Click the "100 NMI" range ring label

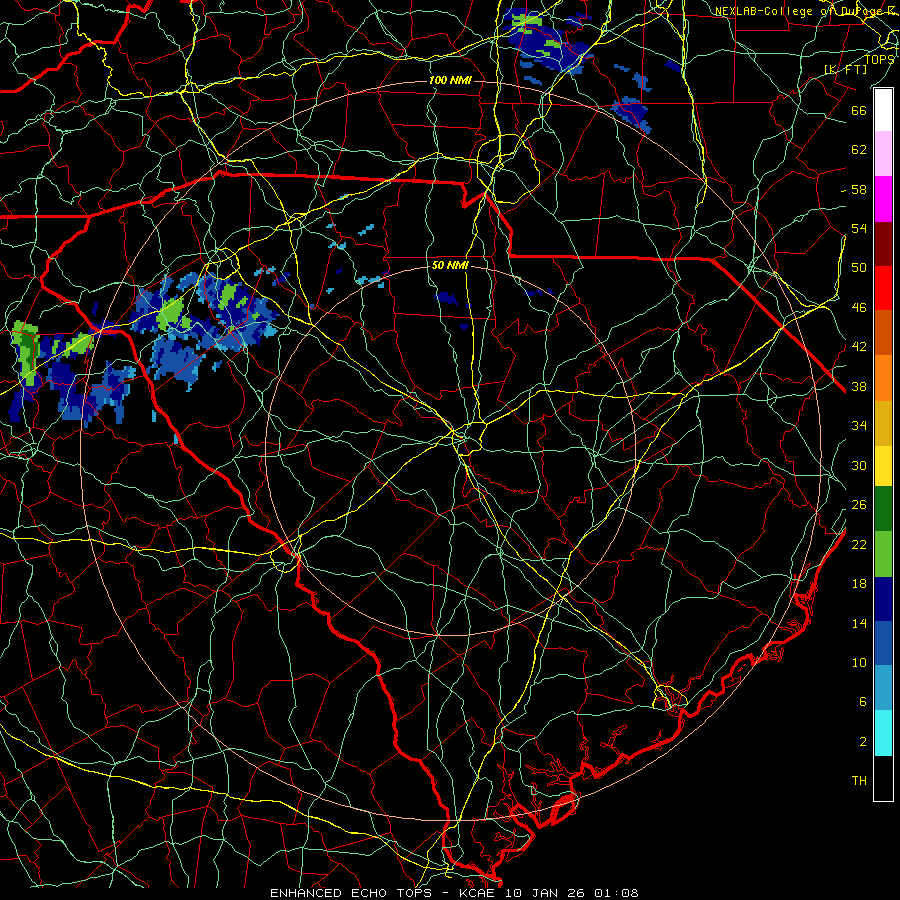point(450,80)
